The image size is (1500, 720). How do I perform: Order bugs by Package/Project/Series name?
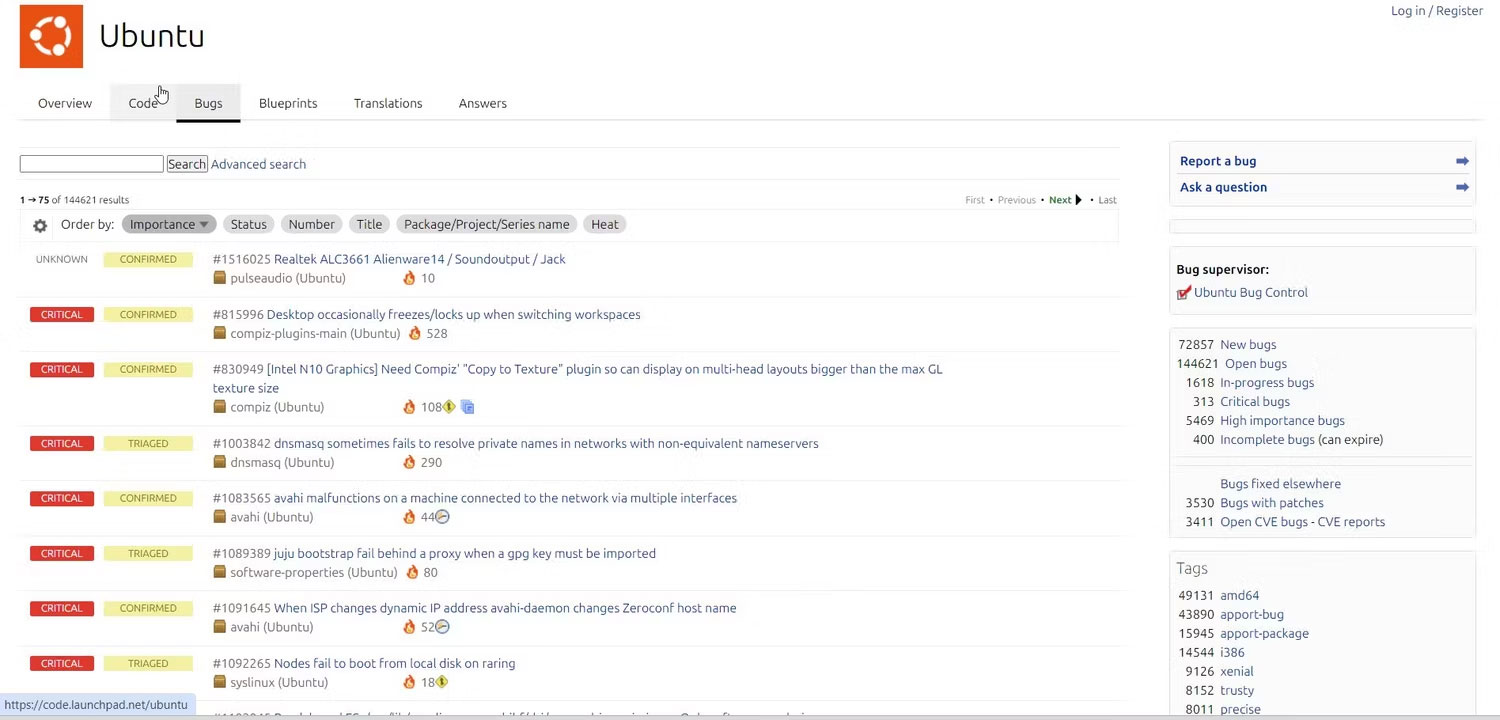[487, 224]
